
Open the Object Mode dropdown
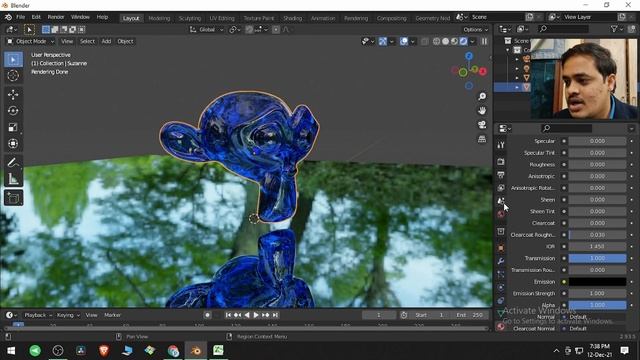[31, 41]
